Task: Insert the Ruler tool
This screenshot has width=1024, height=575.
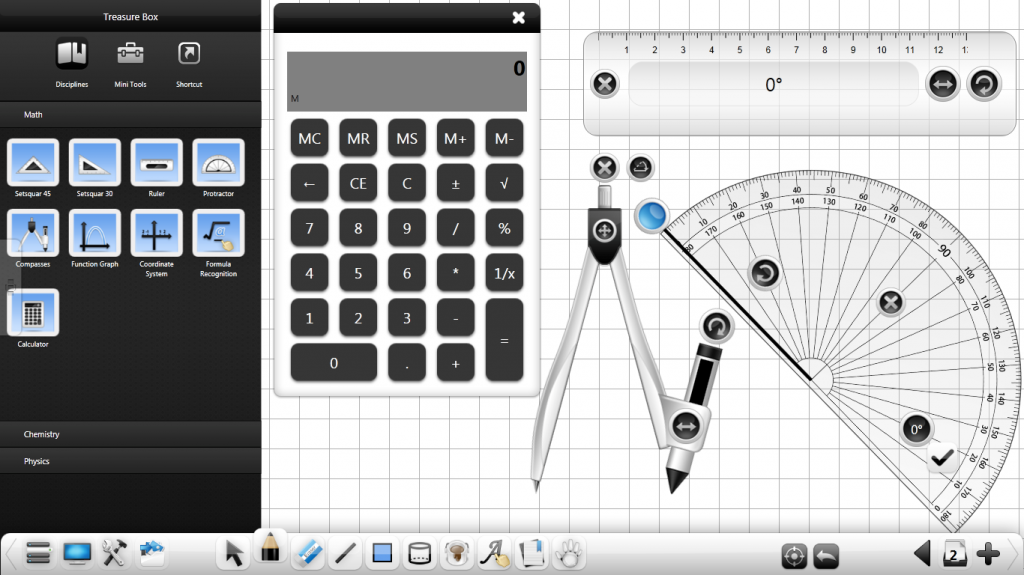Action: tap(156, 163)
